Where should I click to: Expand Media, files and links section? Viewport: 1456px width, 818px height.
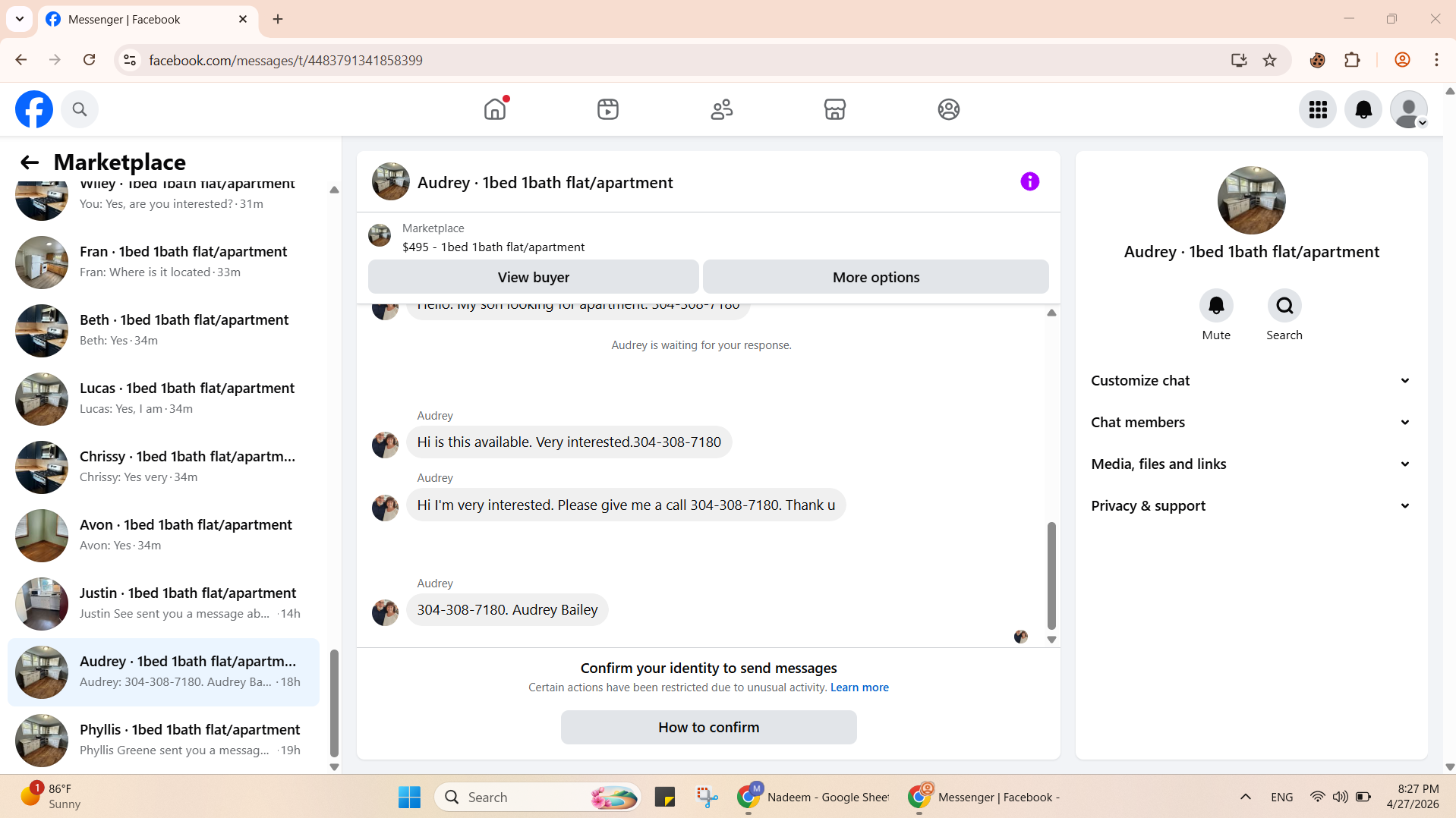tap(1251, 464)
